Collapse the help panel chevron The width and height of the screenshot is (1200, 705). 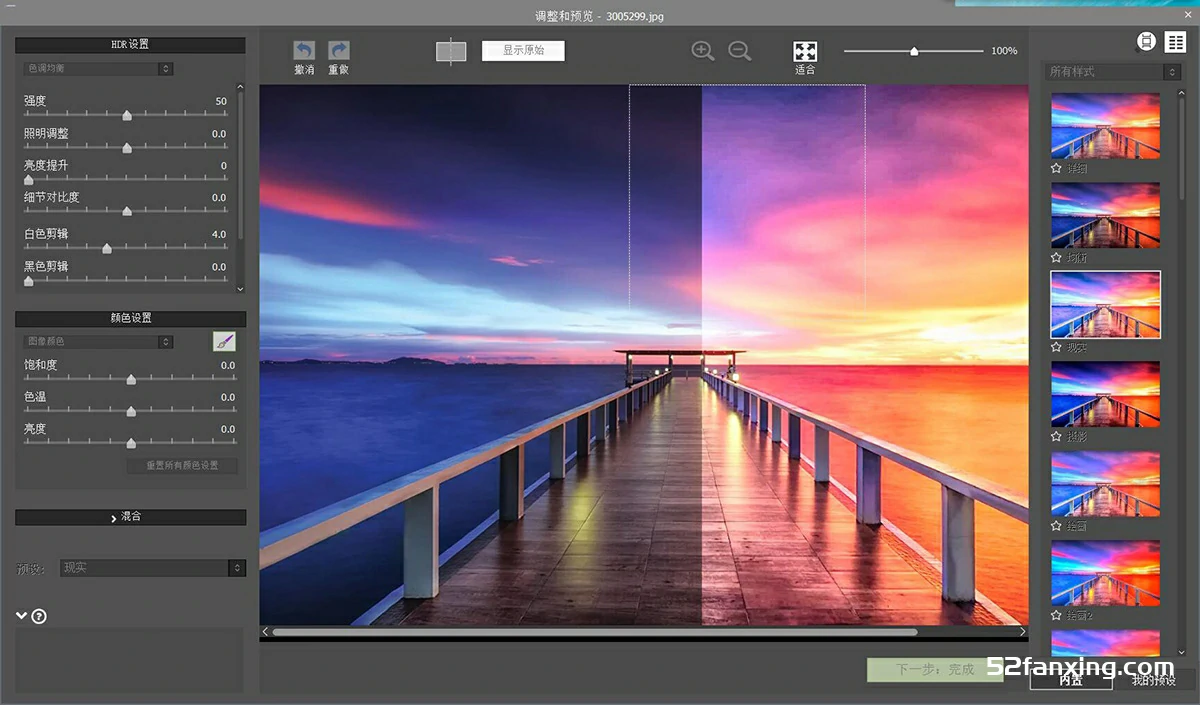[21, 616]
